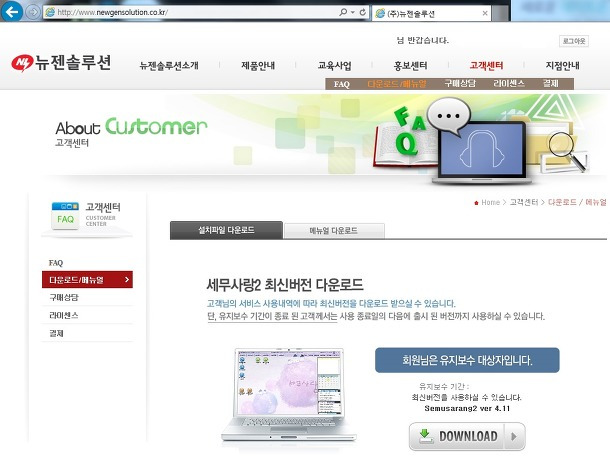This screenshot has height=456, width=610.
Task: Click the 회원님은 유지보수 대상자입니다 banner
Action: (467, 360)
